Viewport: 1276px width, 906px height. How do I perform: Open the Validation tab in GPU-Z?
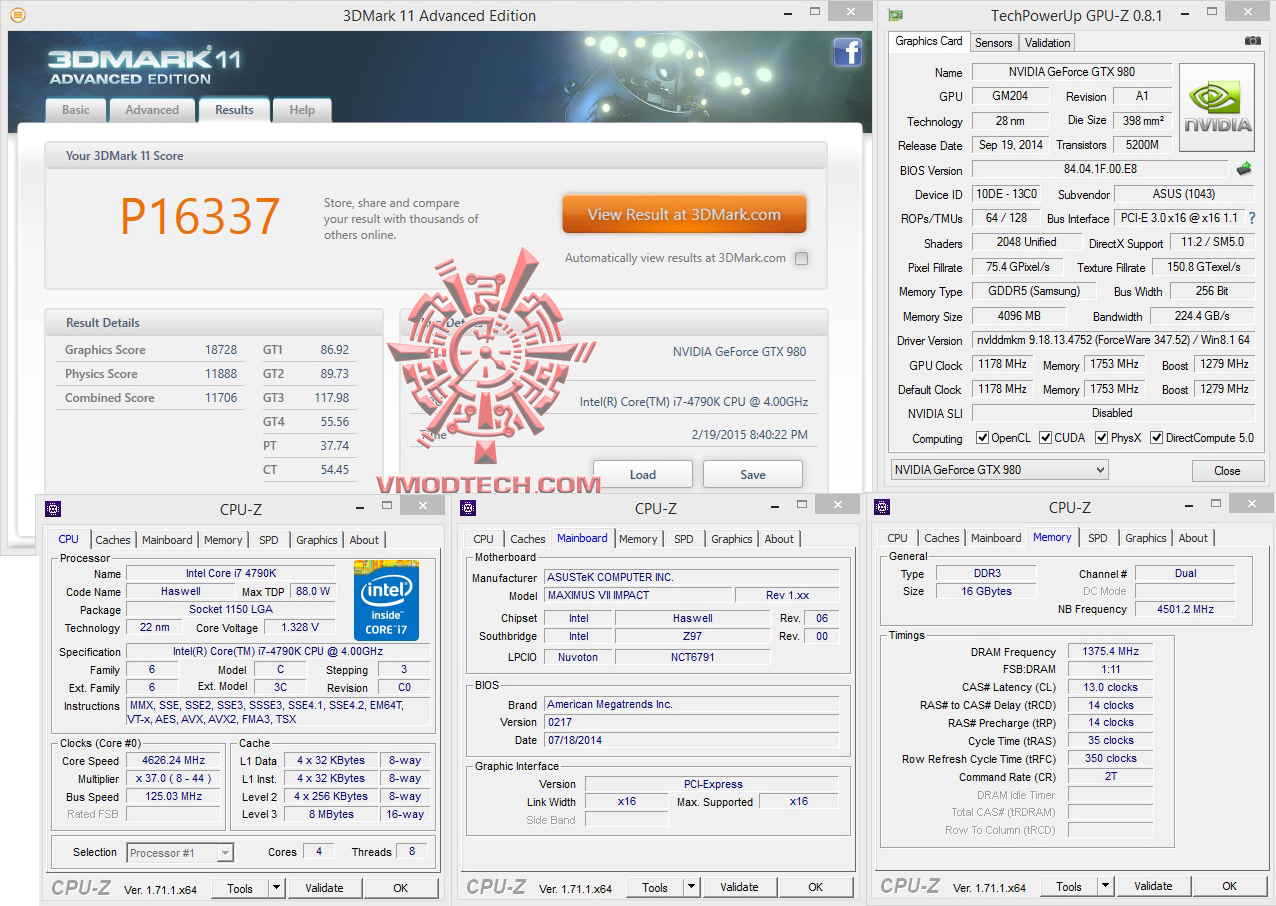(x=1048, y=42)
